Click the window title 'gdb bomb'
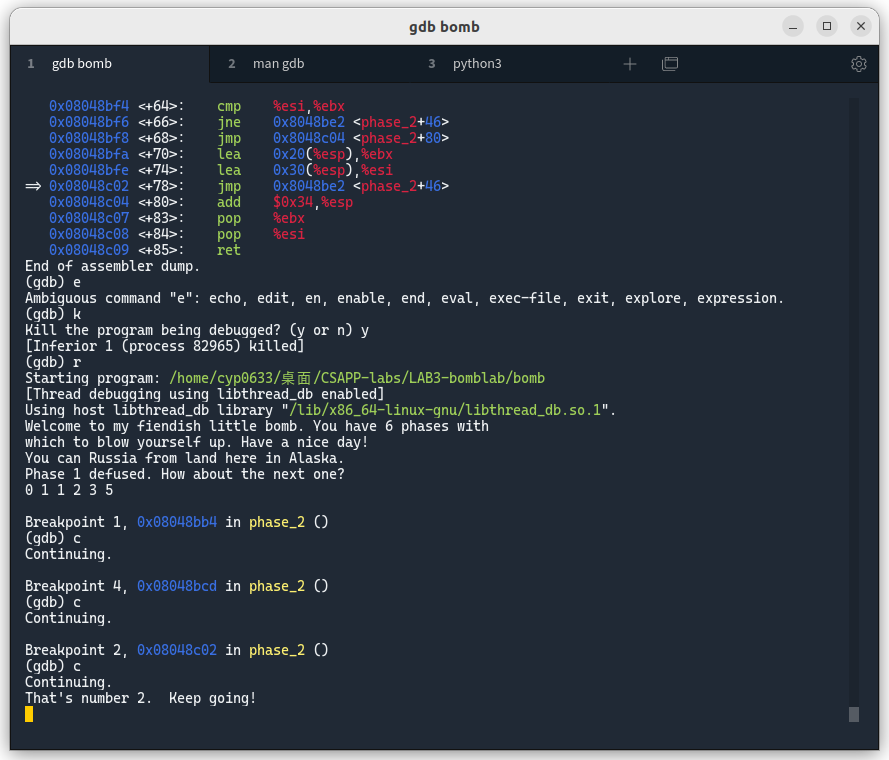This screenshot has width=889, height=760. click(x=444, y=27)
